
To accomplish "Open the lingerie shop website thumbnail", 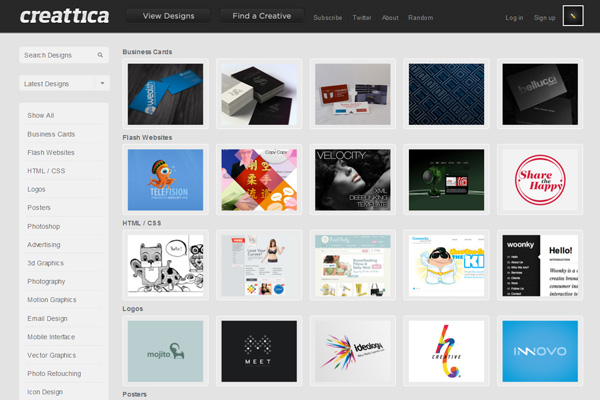I will click(259, 266).
